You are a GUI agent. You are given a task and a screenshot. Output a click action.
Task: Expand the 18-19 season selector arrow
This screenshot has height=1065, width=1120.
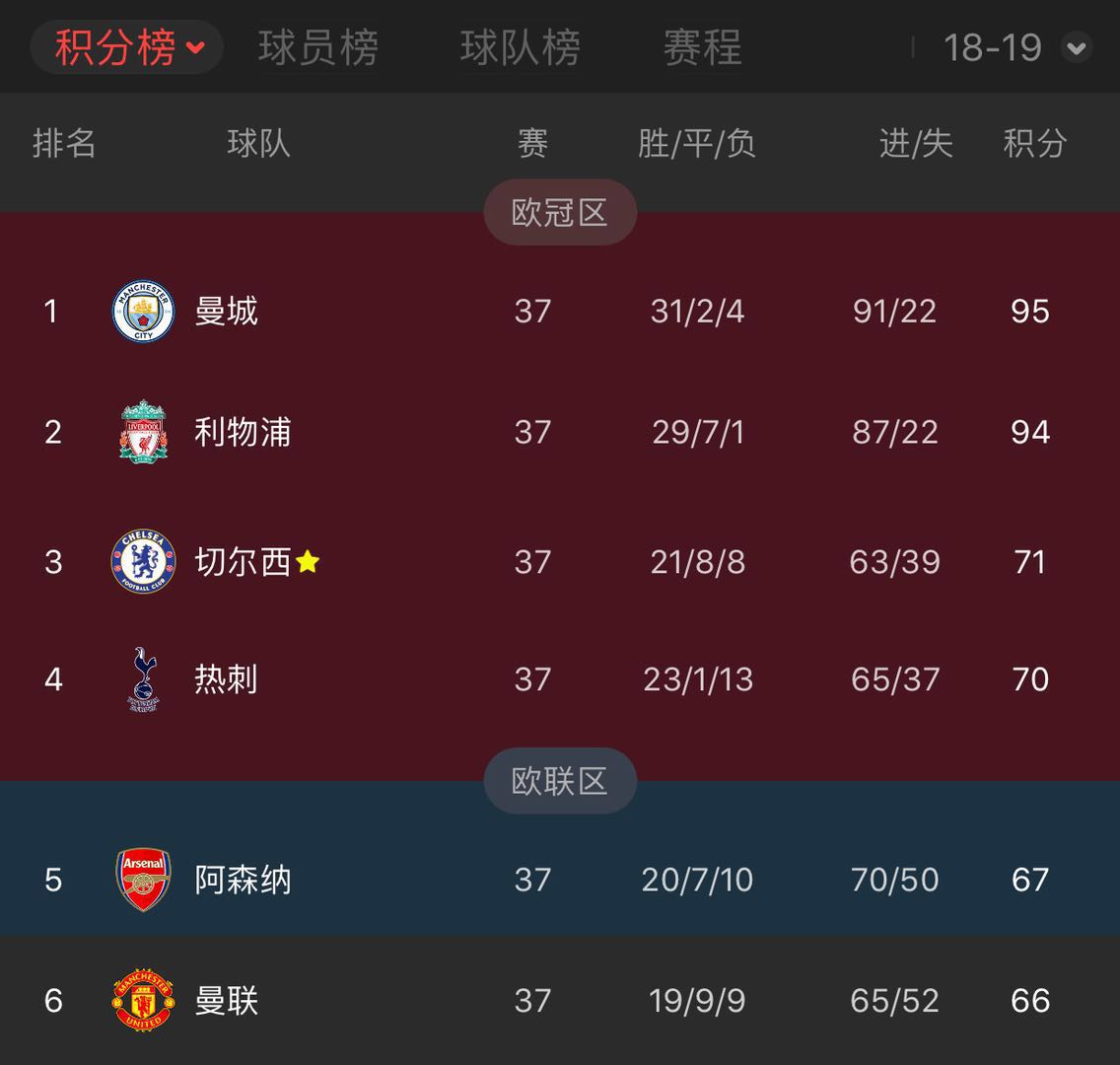tap(1076, 47)
